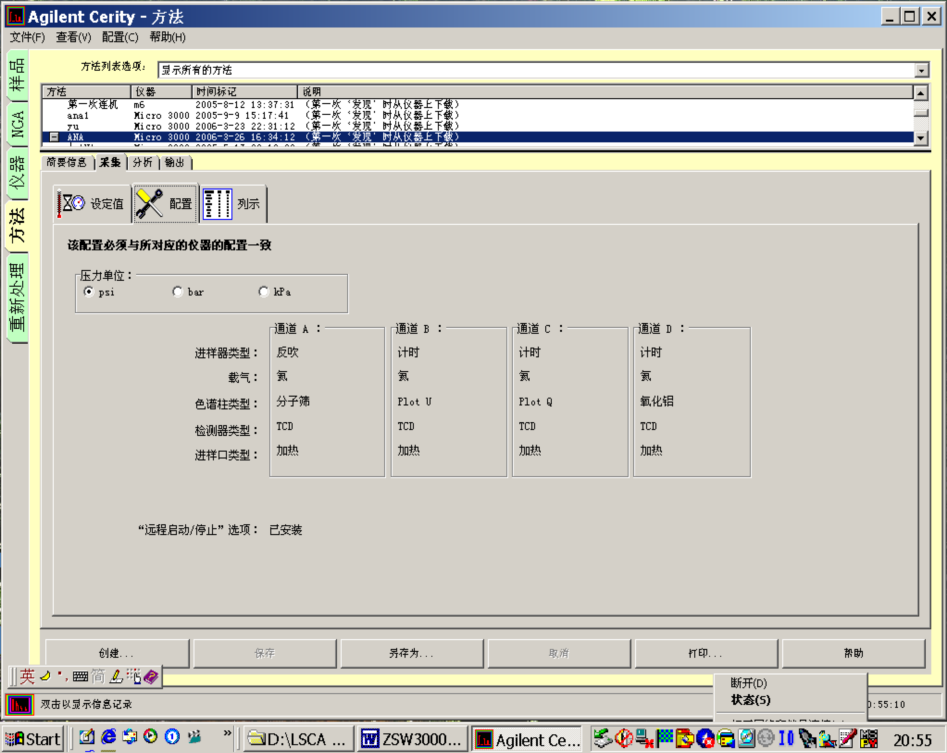
Task: Choose 状态(S) in the popup menu
Action: (x=751, y=700)
